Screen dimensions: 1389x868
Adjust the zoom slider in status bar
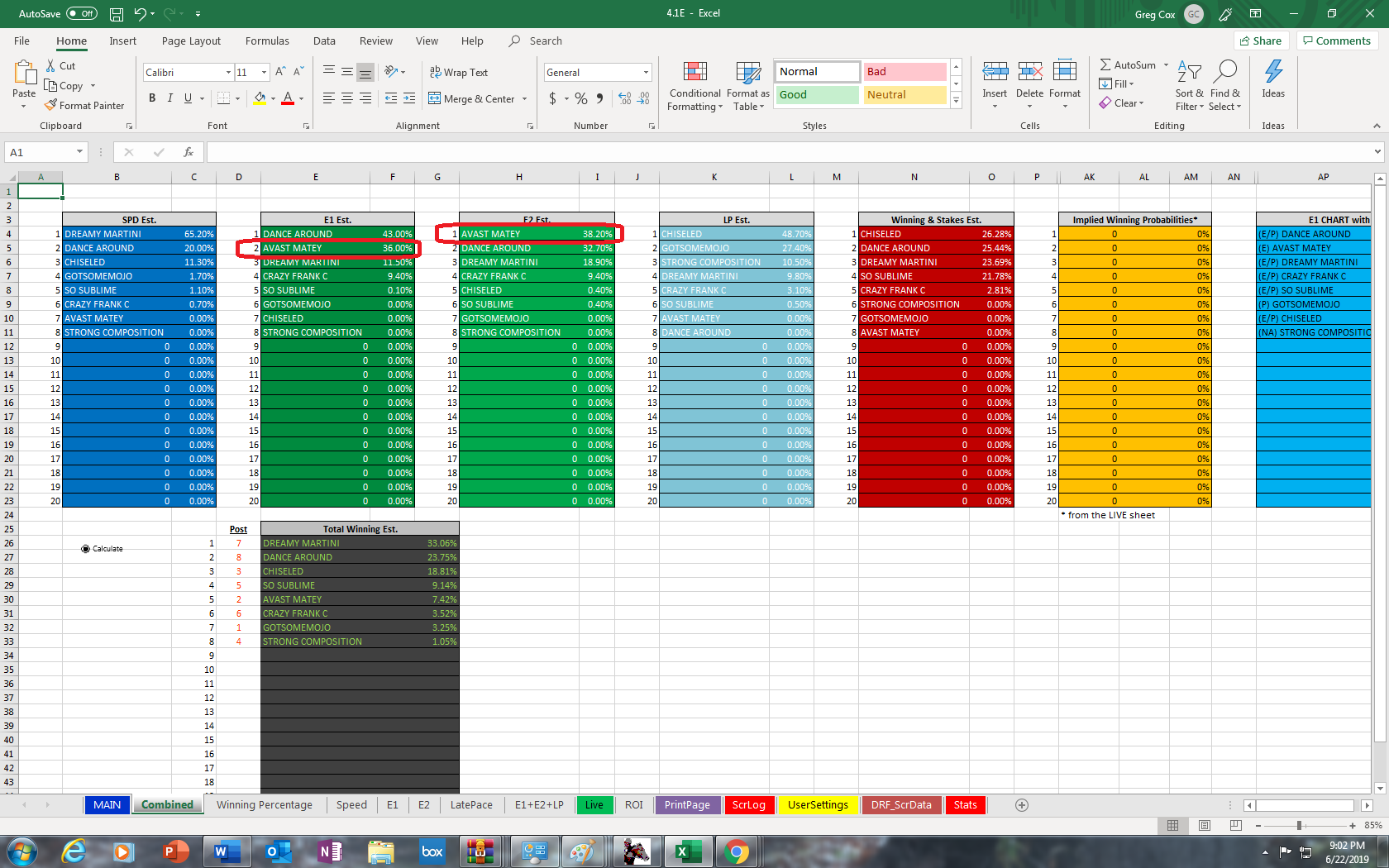1300,826
